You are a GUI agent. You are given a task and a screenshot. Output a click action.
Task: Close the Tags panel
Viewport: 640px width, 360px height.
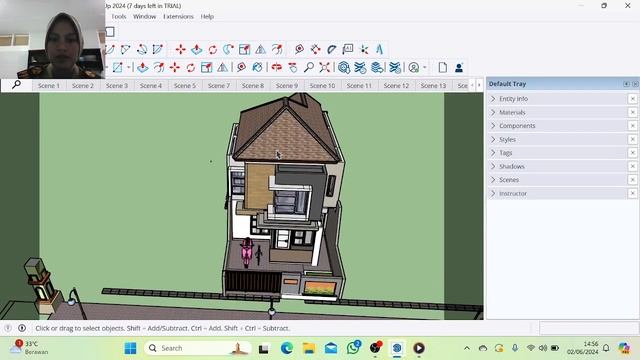click(x=633, y=153)
